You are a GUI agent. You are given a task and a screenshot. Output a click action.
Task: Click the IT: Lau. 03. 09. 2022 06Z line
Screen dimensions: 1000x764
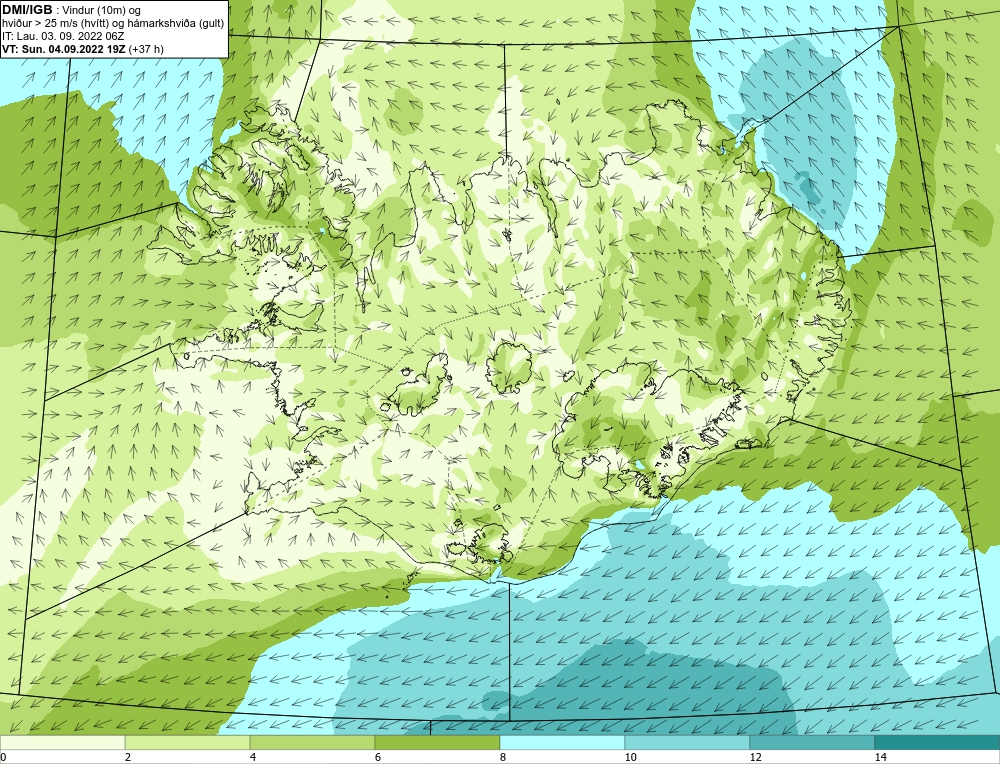pyautogui.click(x=63, y=36)
